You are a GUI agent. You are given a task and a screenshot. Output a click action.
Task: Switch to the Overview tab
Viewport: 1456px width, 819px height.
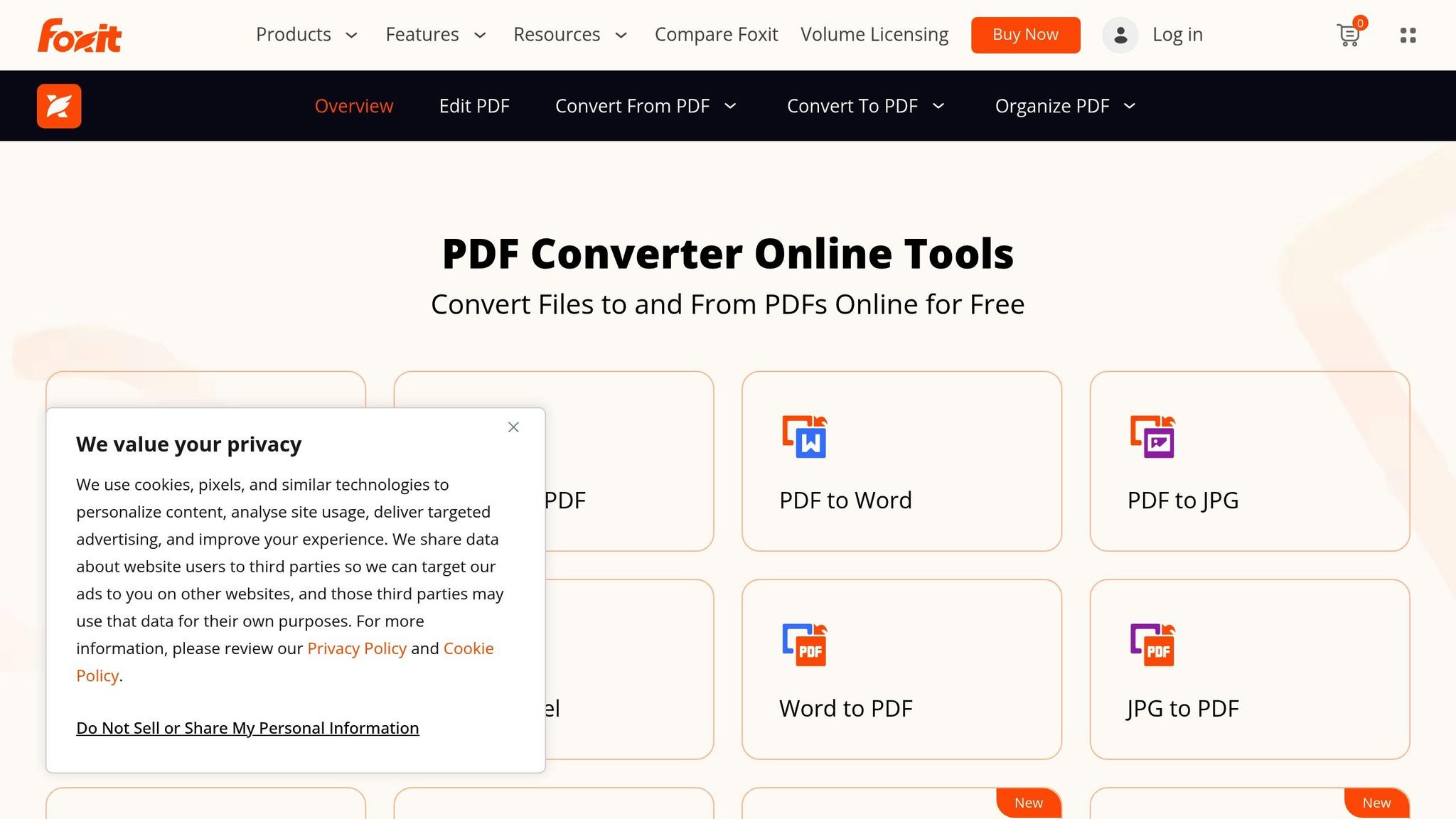click(x=354, y=106)
